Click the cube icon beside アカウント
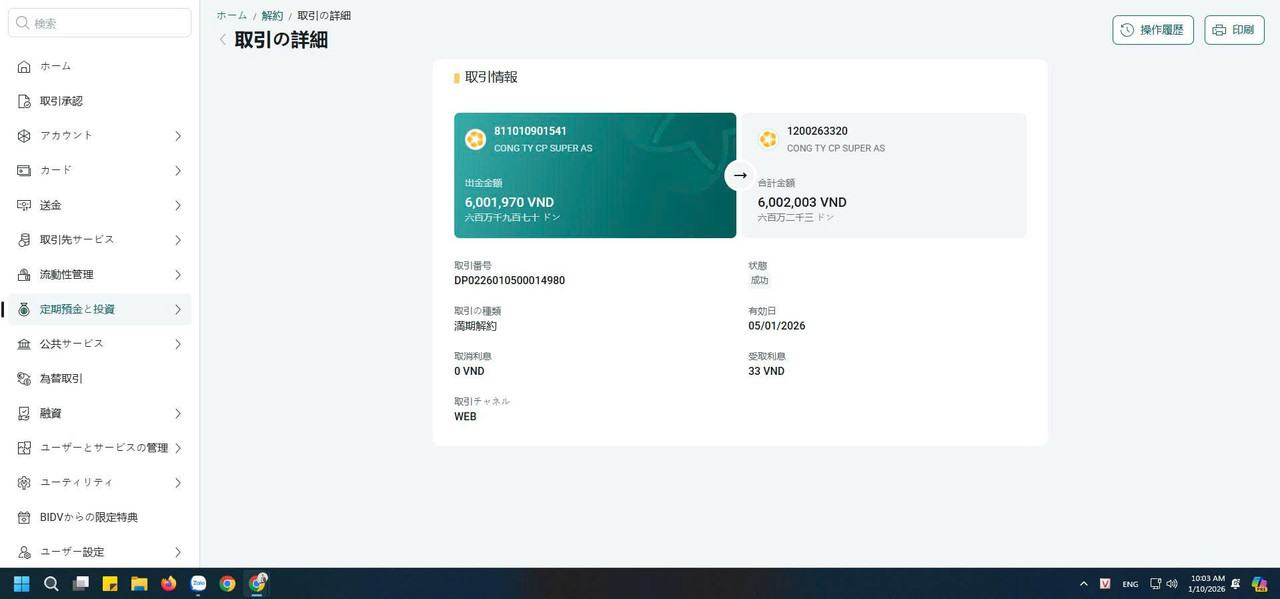Viewport: 1280px width, 599px height. tap(24, 135)
